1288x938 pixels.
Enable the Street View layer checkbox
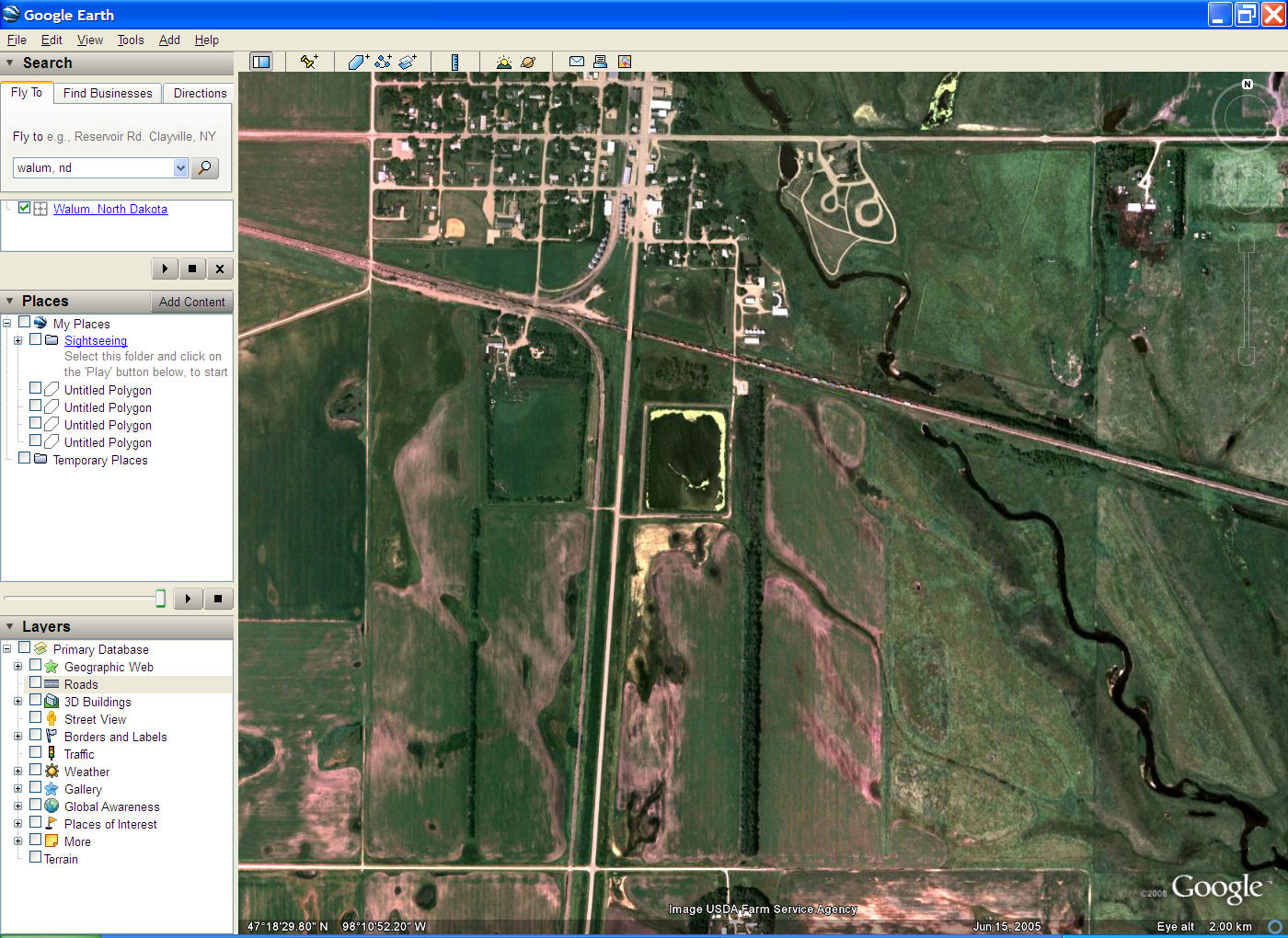(35, 717)
